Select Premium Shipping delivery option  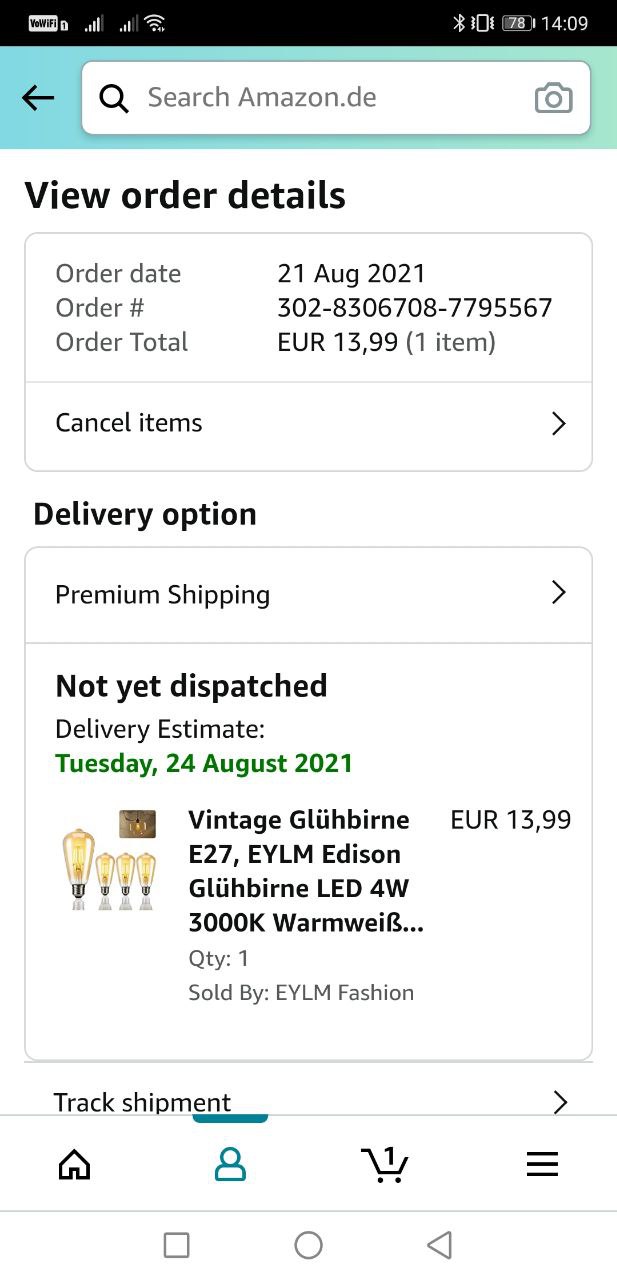(x=163, y=595)
